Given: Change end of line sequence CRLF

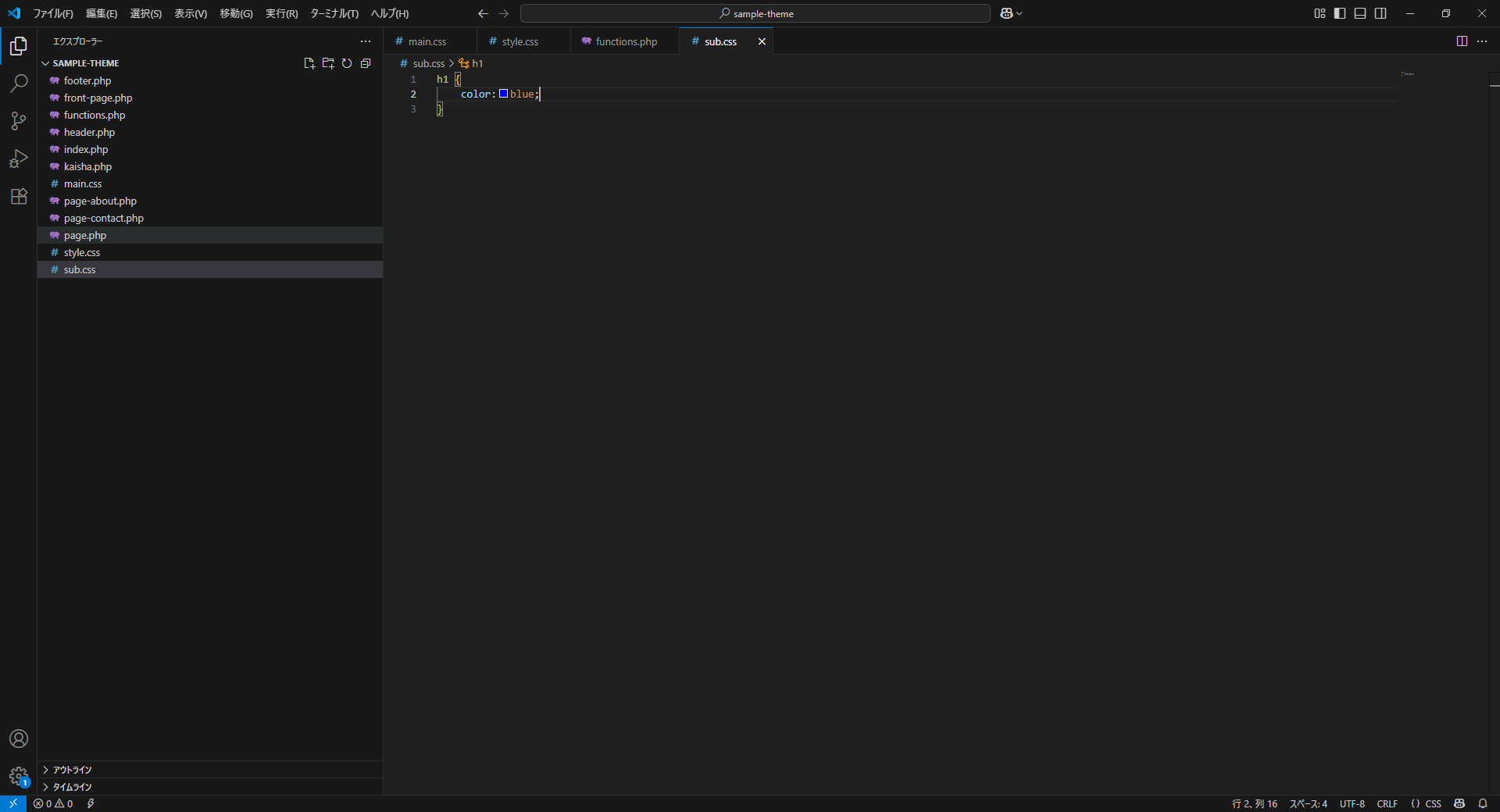Looking at the screenshot, I should pyautogui.click(x=1387, y=803).
